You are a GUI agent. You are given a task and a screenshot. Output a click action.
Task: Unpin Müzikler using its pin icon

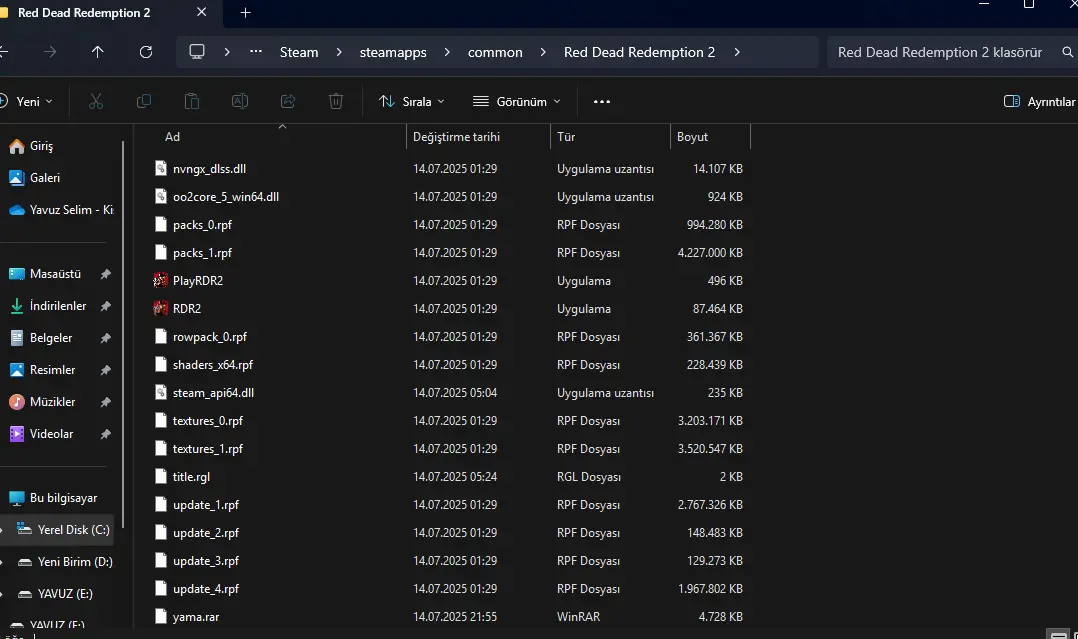pyautogui.click(x=105, y=402)
